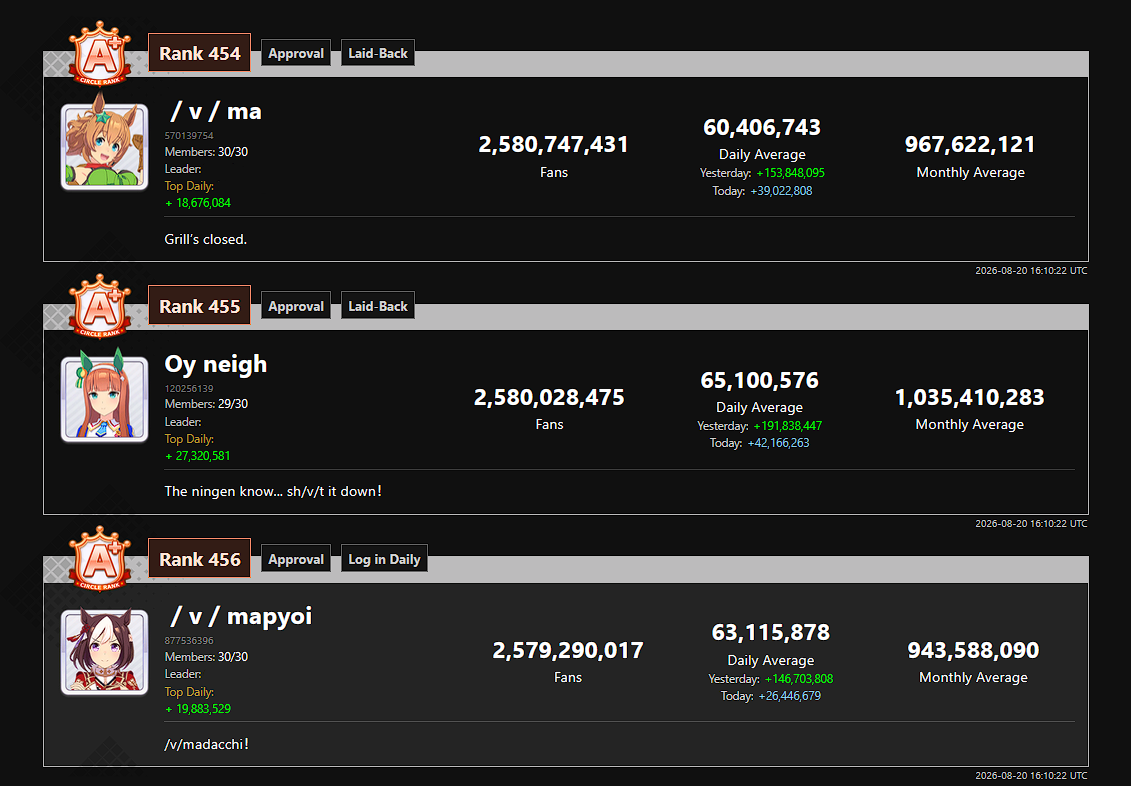Click yesterday's gain +153,848,095
This screenshot has height=786, width=1131.
pyautogui.click(x=791, y=173)
